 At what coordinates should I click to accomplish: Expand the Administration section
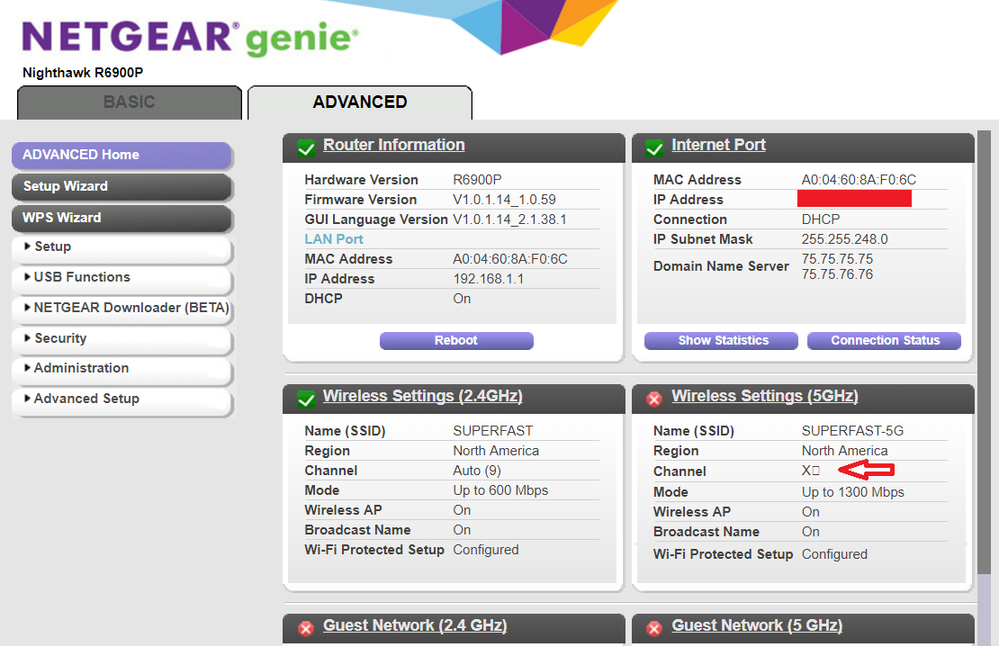(121, 368)
